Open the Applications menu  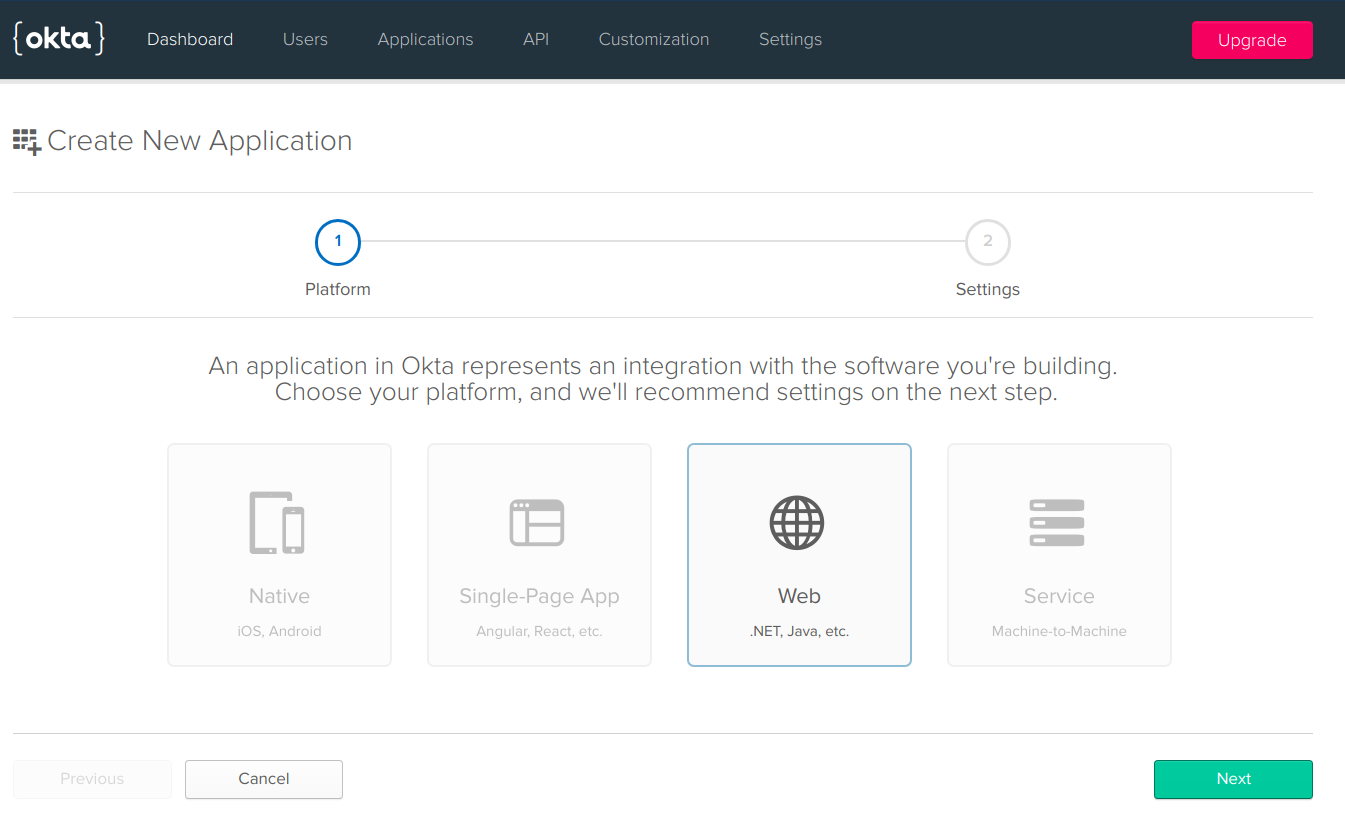click(425, 39)
